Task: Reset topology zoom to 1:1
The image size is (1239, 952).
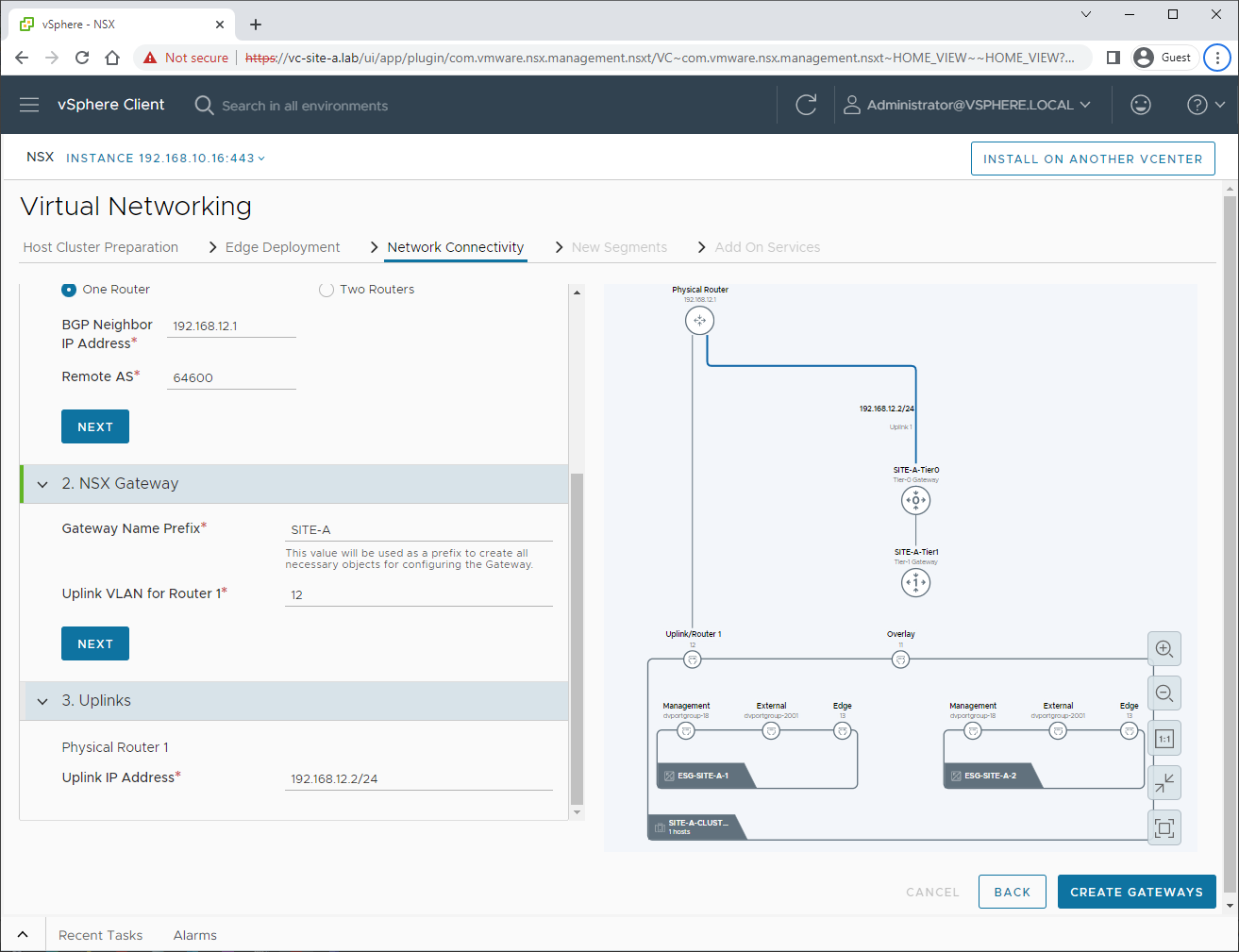Action: [1164, 739]
